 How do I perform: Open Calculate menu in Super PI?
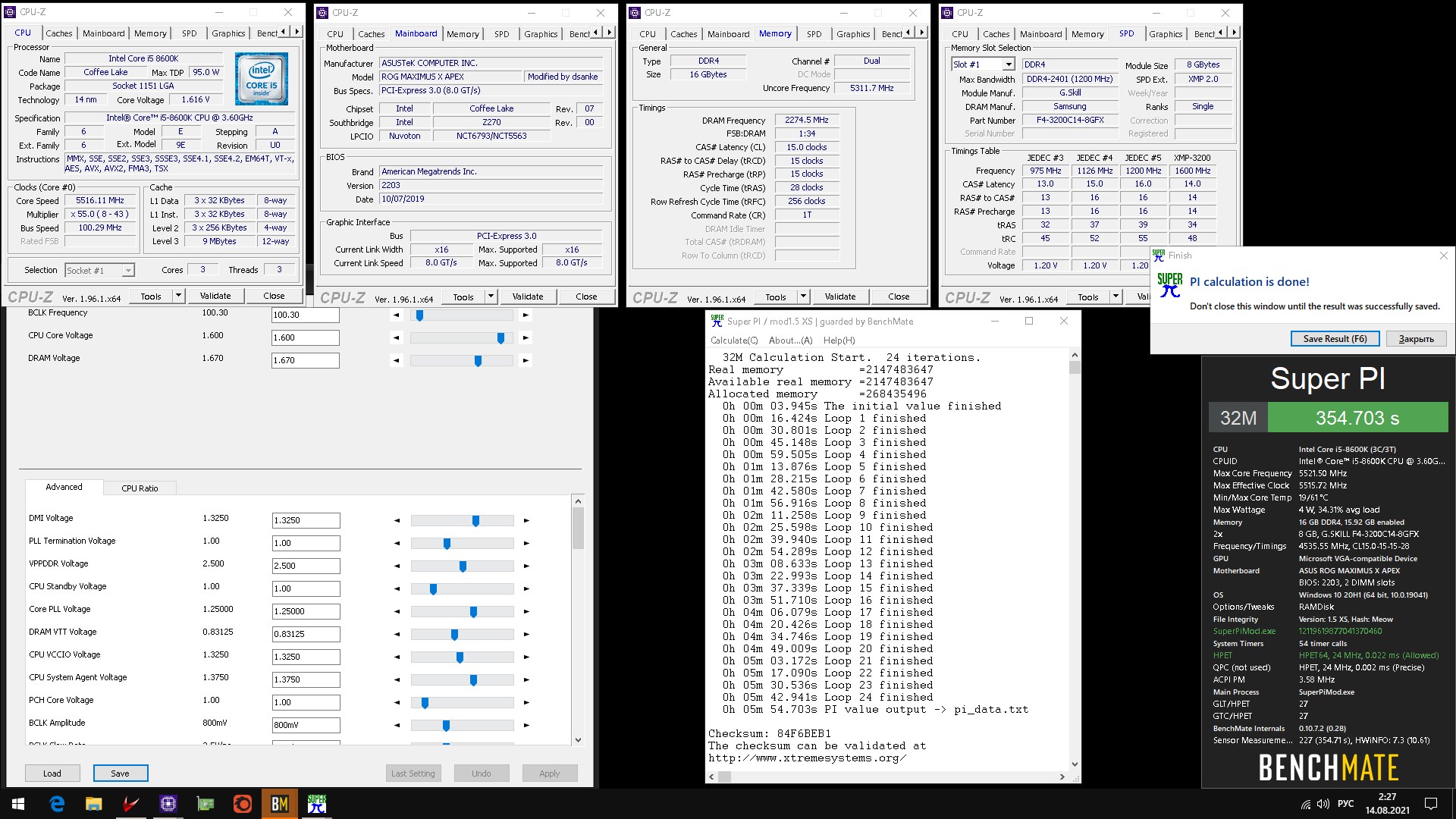click(x=733, y=340)
